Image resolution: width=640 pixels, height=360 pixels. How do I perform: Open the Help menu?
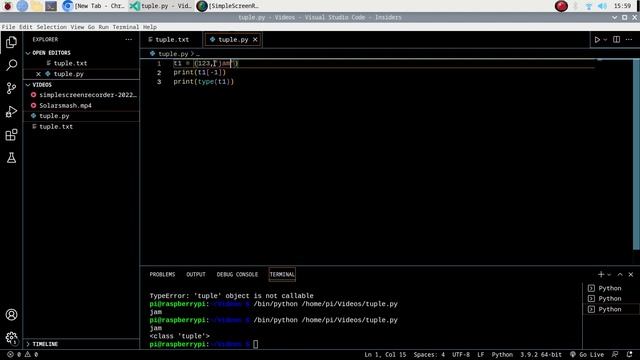pyautogui.click(x=150, y=27)
